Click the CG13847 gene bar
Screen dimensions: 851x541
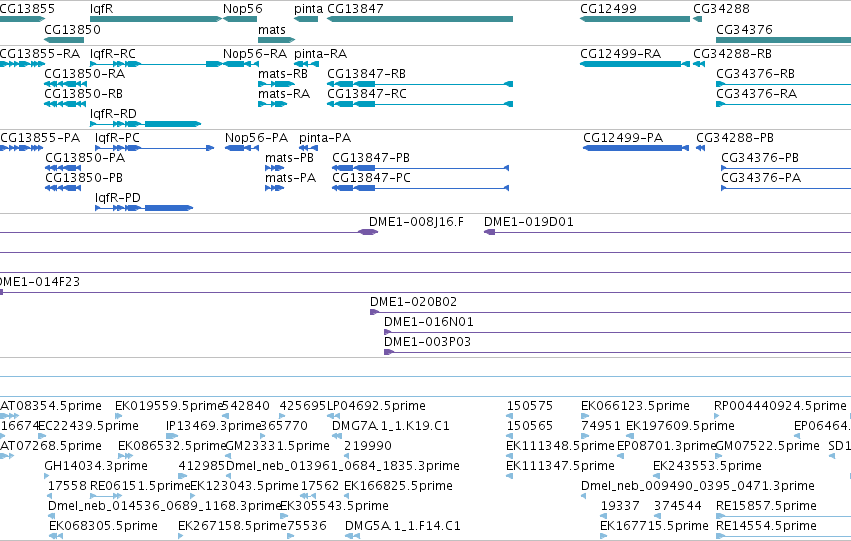pyautogui.click(x=420, y=19)
